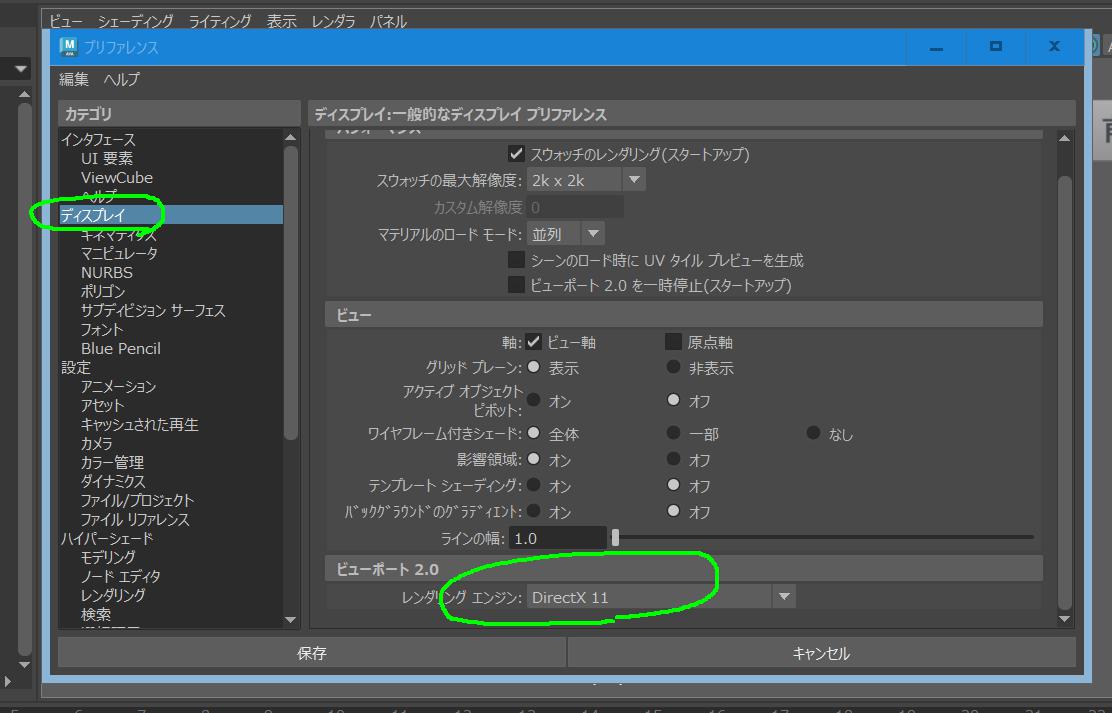Click the 保存 button

coord(311,653)
